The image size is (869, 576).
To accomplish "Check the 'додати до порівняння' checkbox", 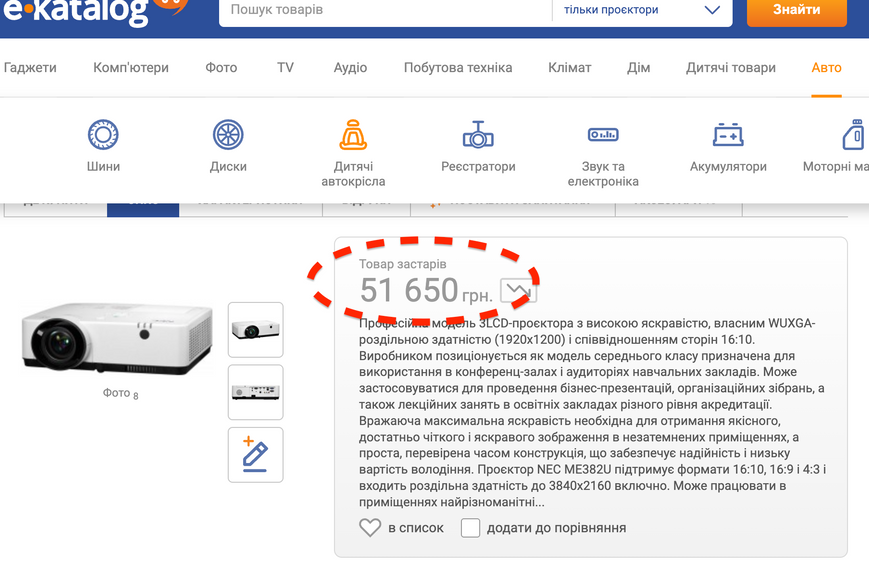I will (471, 528).
